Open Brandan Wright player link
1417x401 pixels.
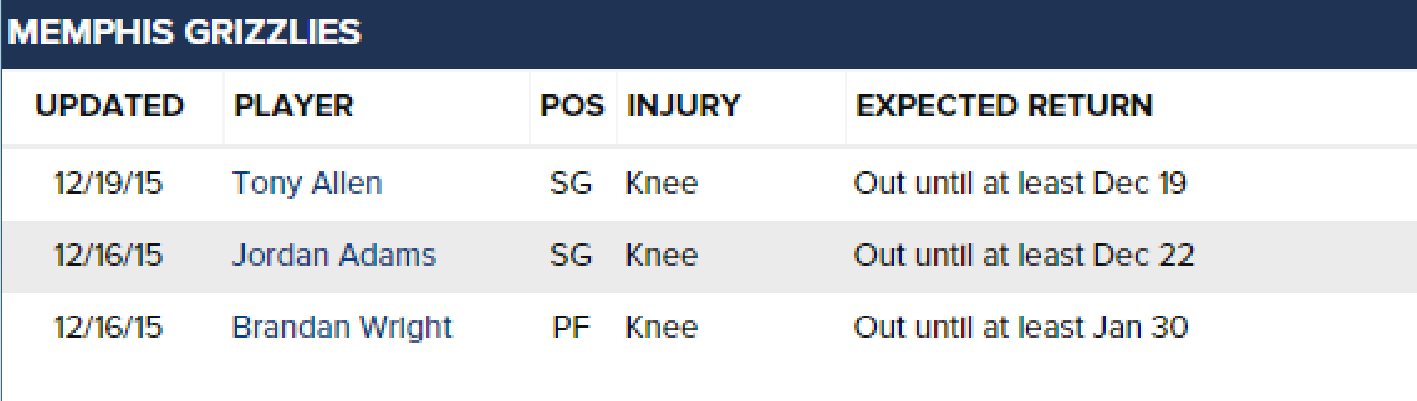tap(342, 328)
